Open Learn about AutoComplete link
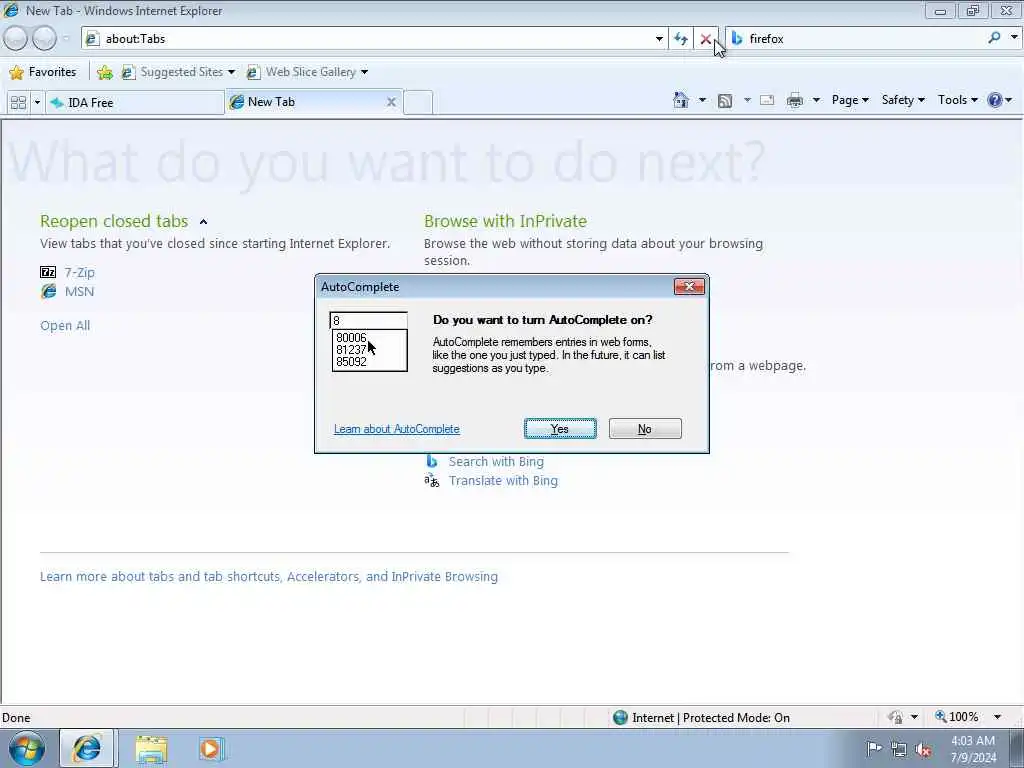Screen dimensions: 1024x768 396,429
